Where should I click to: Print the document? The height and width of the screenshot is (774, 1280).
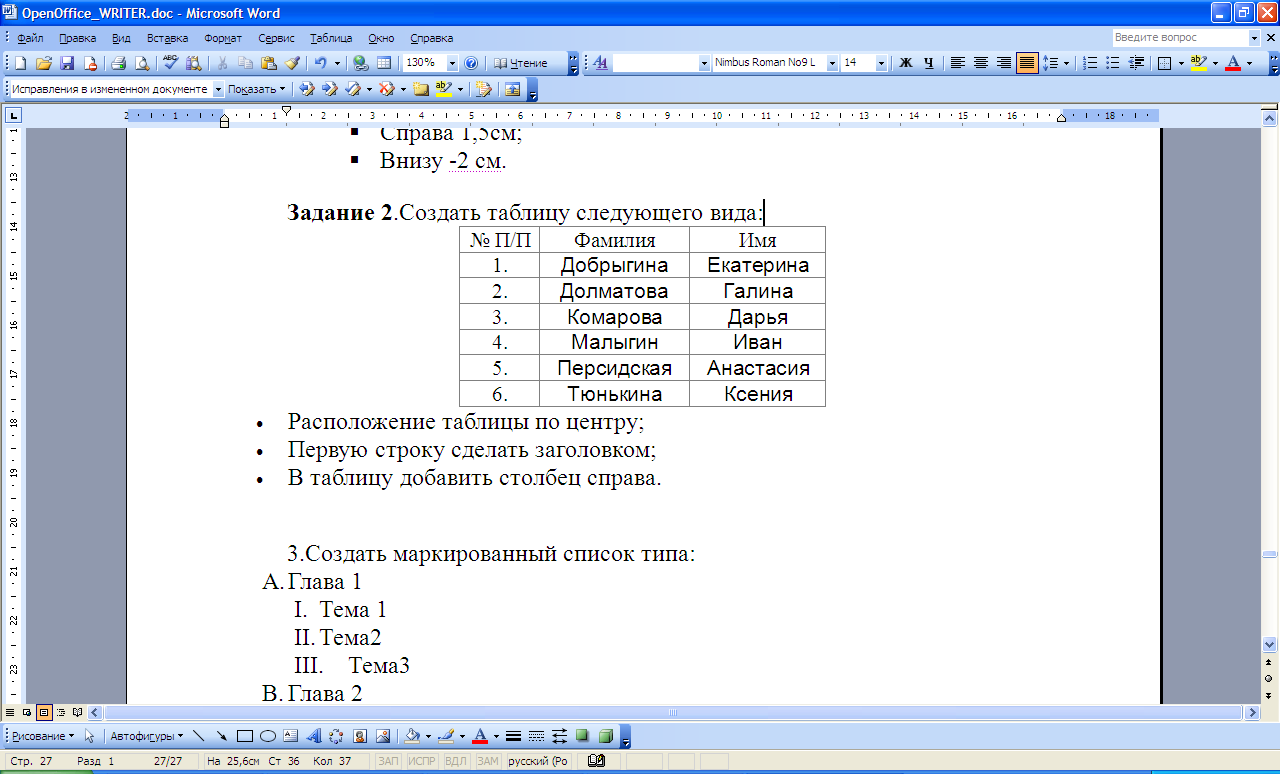(118, 63)
